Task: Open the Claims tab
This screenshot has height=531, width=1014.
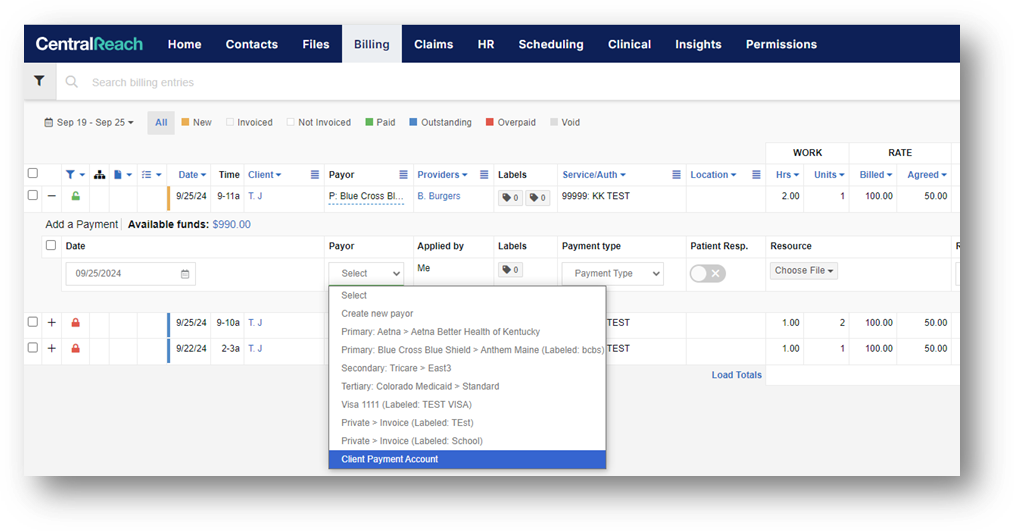Action: pyautogui.click(x=433, y=44)
